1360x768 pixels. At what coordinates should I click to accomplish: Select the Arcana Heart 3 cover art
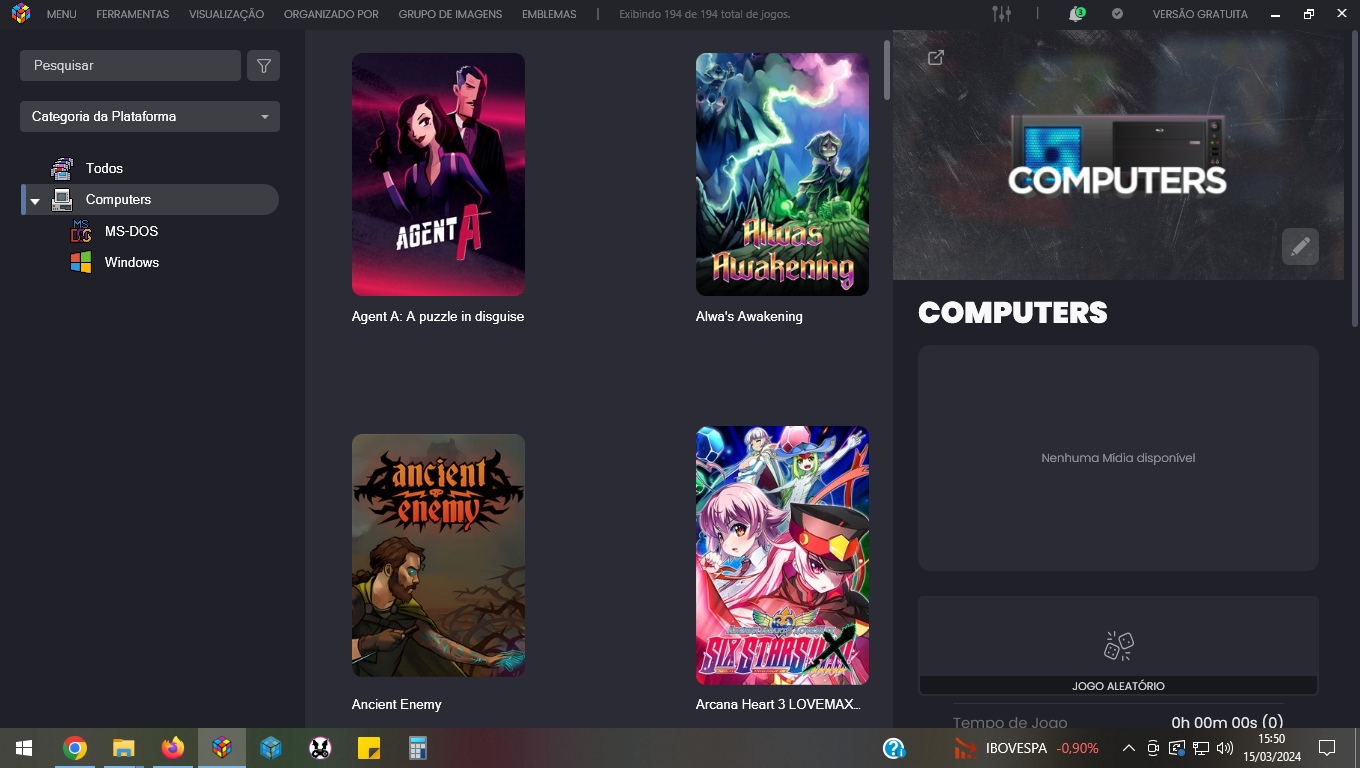tap(782, 555)
